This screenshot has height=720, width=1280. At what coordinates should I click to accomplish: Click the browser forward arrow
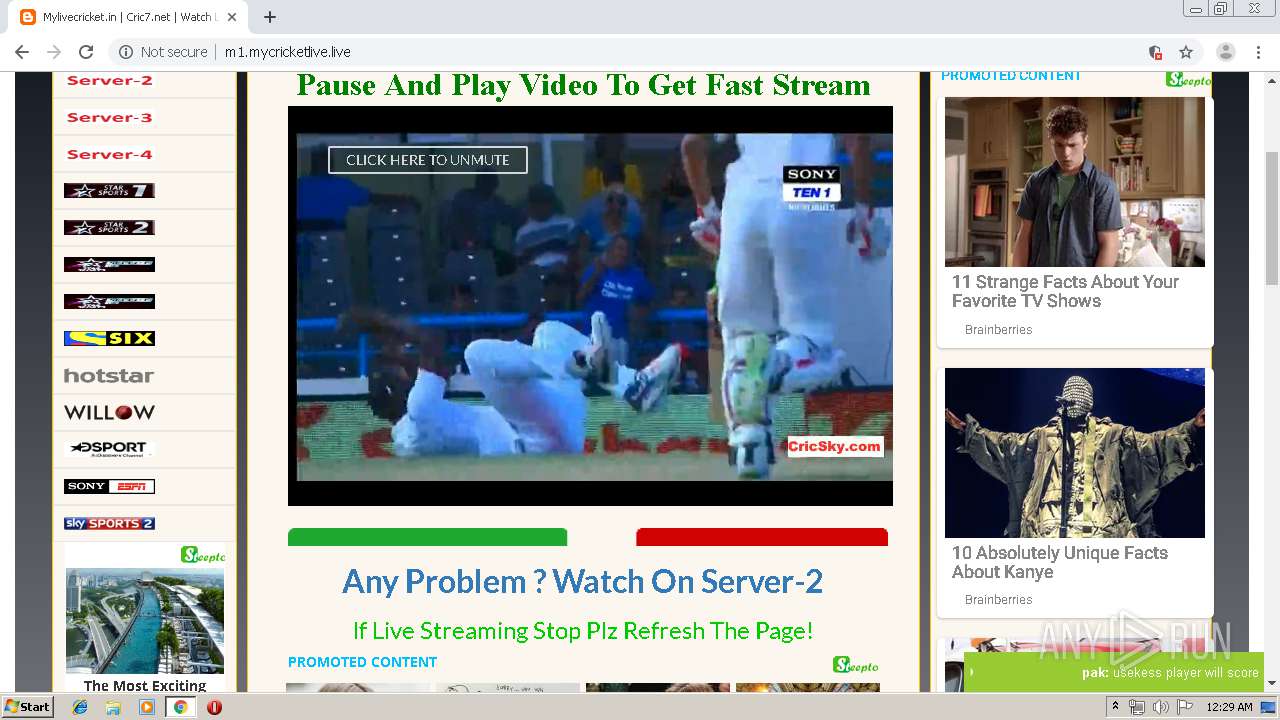point(54,52)
